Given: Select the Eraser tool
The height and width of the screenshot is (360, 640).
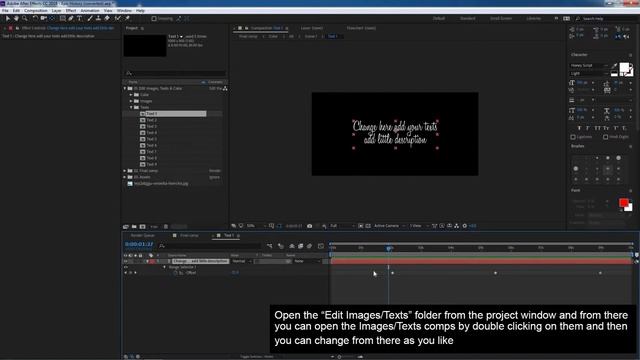Looking at the screenshot, I should click(x=107, y=18).
